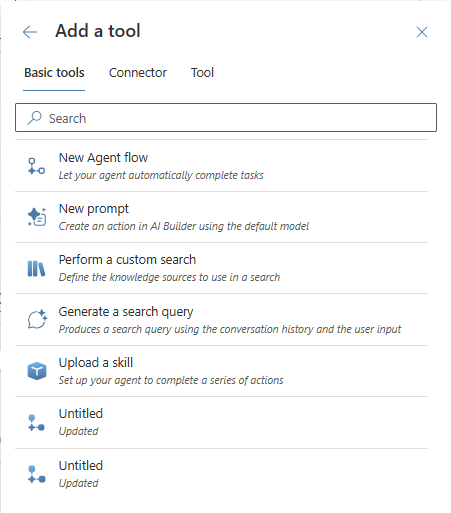The height and width of the screenshot is (513, 451).
Task: Choose Generate a search query title
Action: point(126,312)
